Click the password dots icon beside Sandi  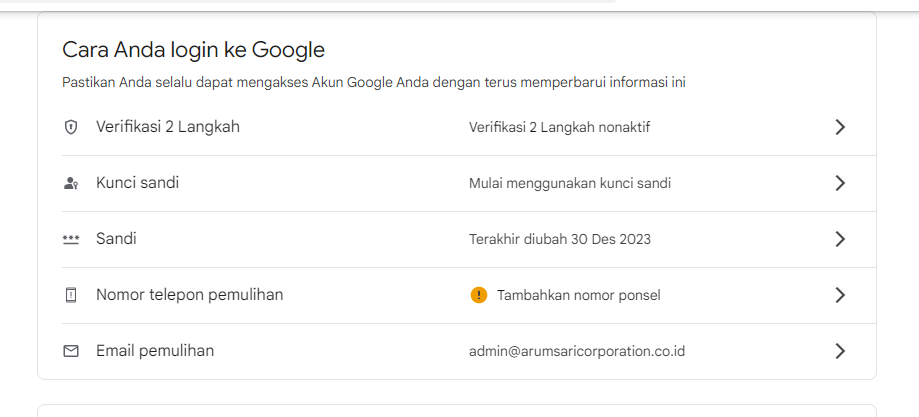tap(70, 239)
